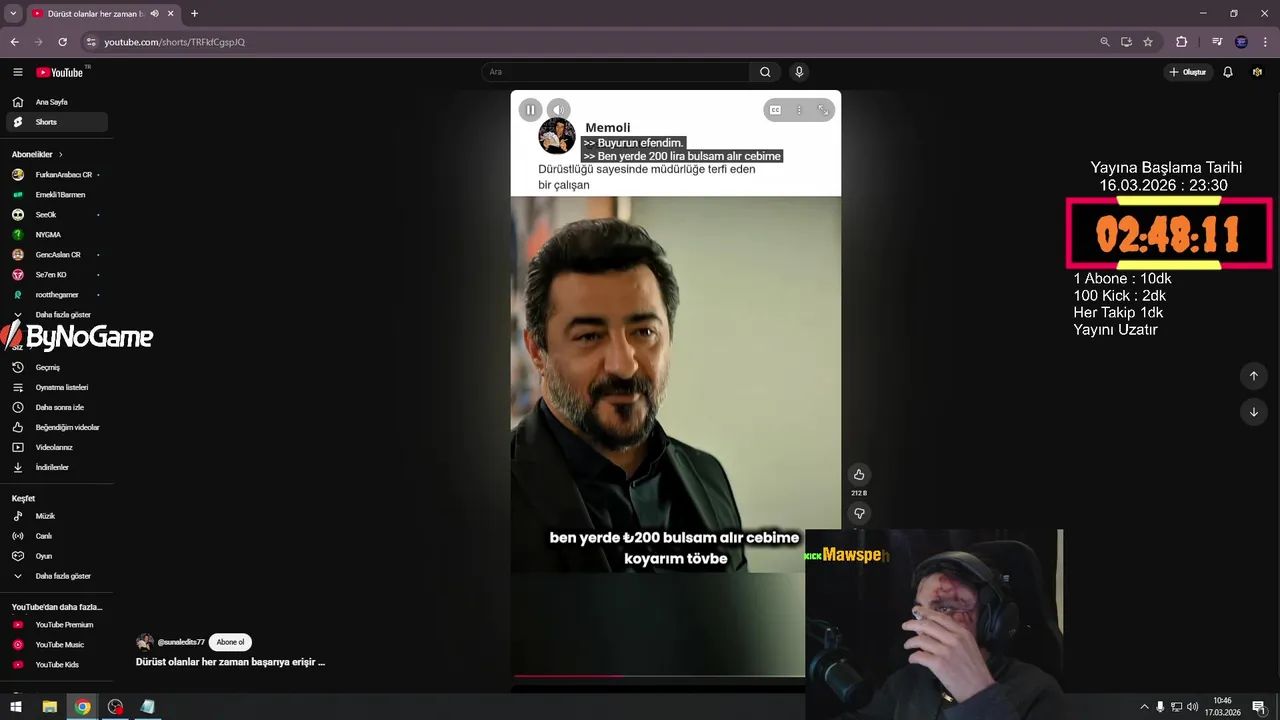Like the Shorts video
The height and width of the screenshot is (720, 1280).
tap(859, 474)
